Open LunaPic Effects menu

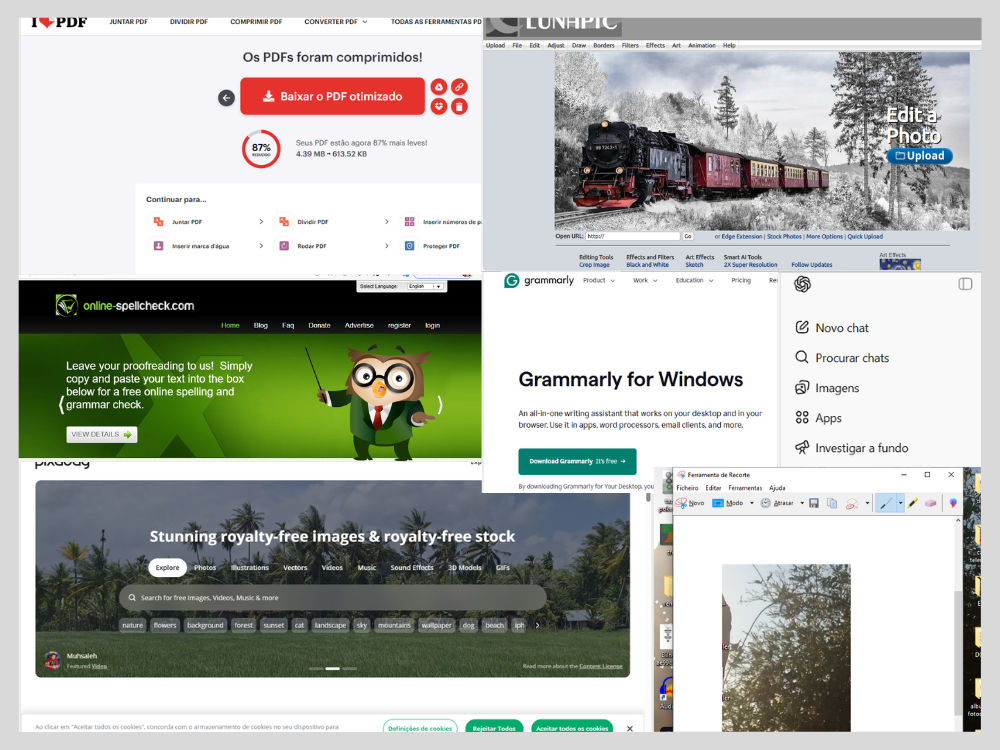655,45
